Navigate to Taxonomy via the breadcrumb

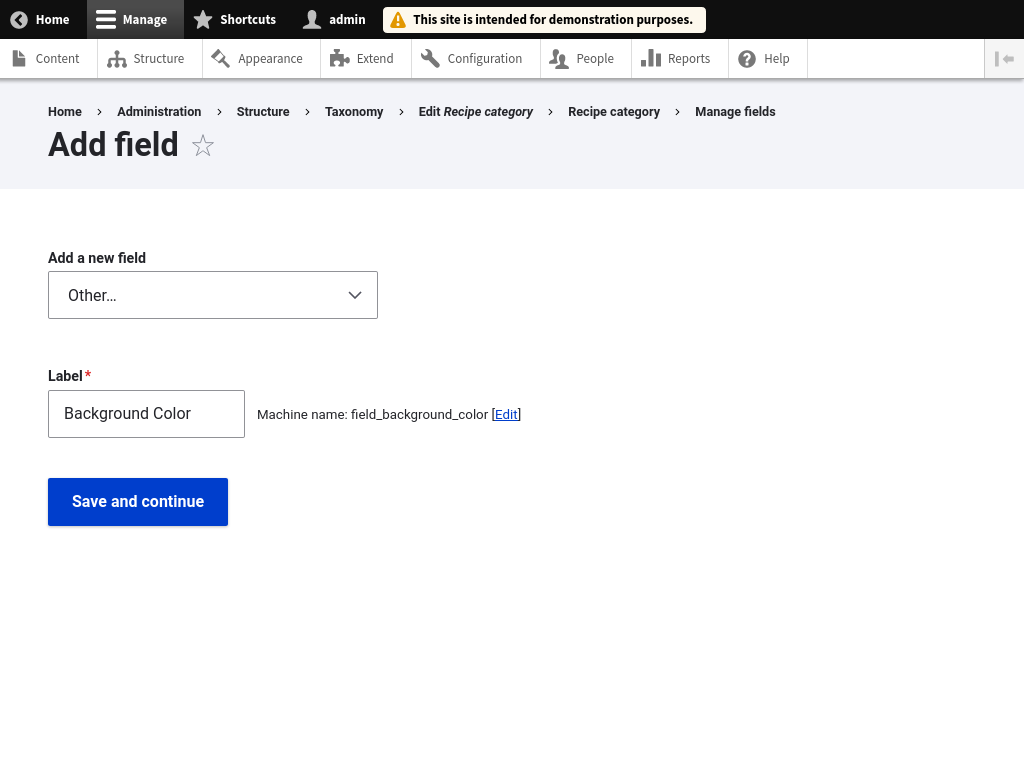tap(354, 112)
